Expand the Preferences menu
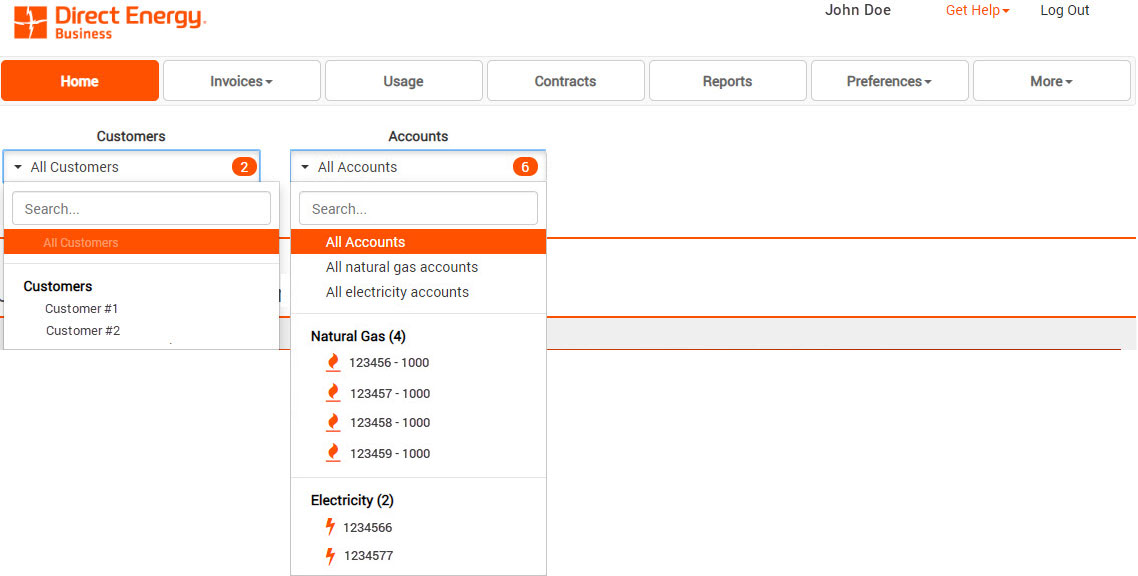The image size is (1138, 576). [889, 81]
